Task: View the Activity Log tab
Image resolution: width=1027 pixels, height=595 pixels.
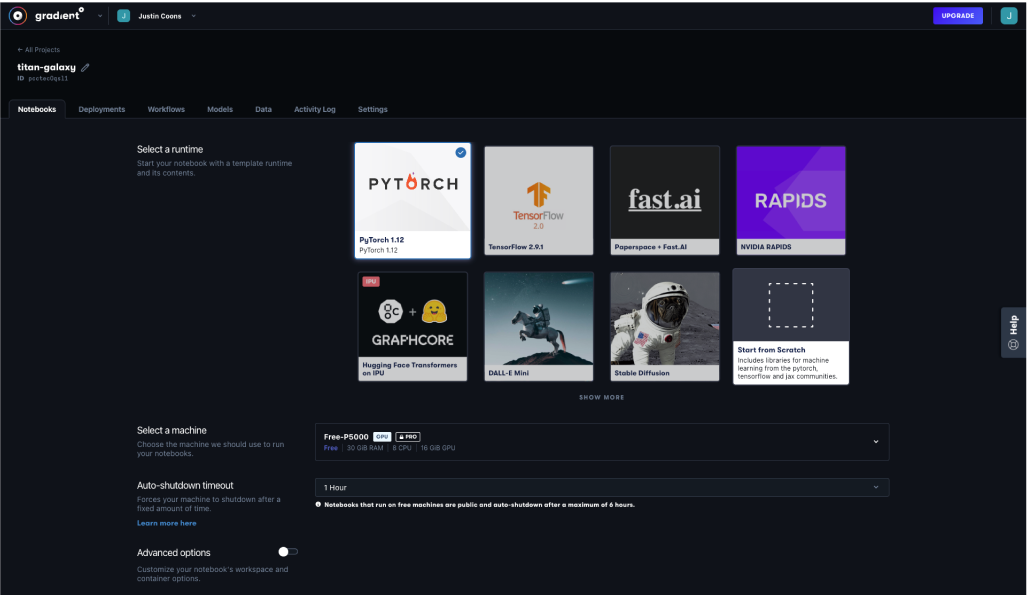Action: point(314,109)
